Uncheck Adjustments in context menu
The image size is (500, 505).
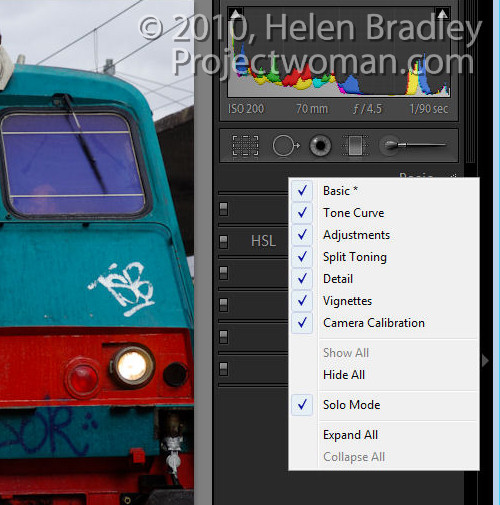pyautogui.click(x=384, y=235)
